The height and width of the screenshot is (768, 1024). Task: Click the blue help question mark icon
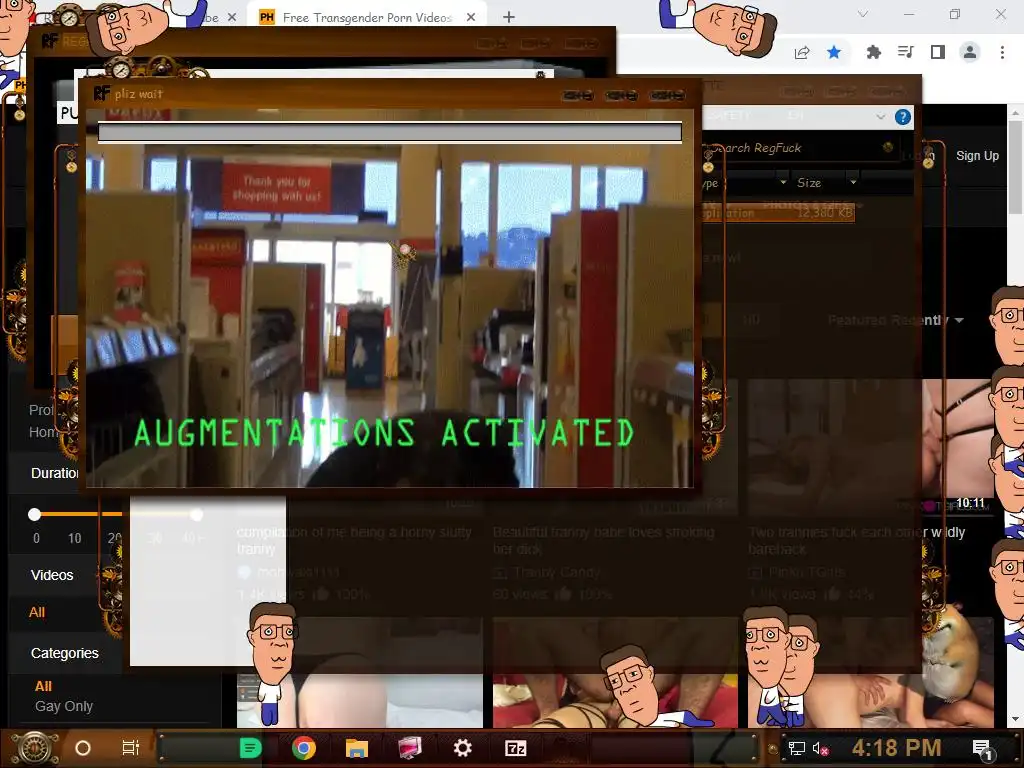pyautogui.click(x=903, y=117)
